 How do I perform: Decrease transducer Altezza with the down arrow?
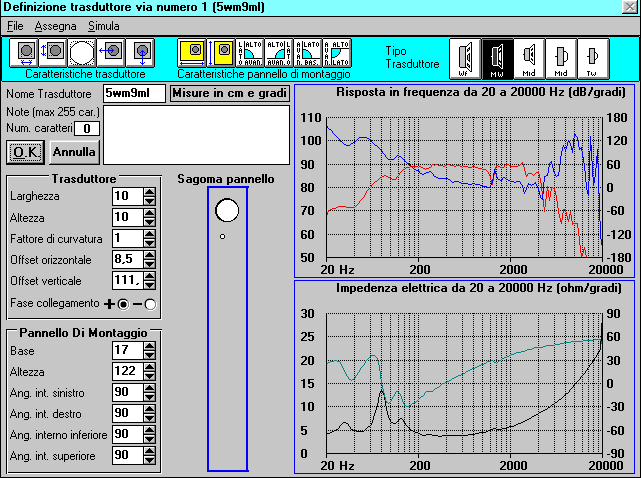[x=150, y=222]
